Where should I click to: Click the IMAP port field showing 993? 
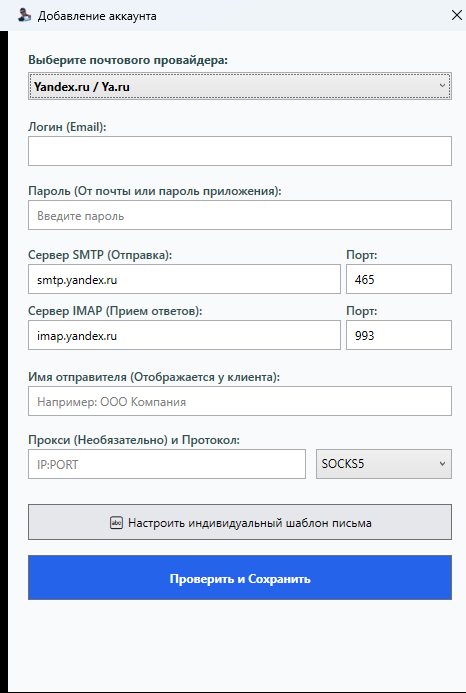(399, 335)
